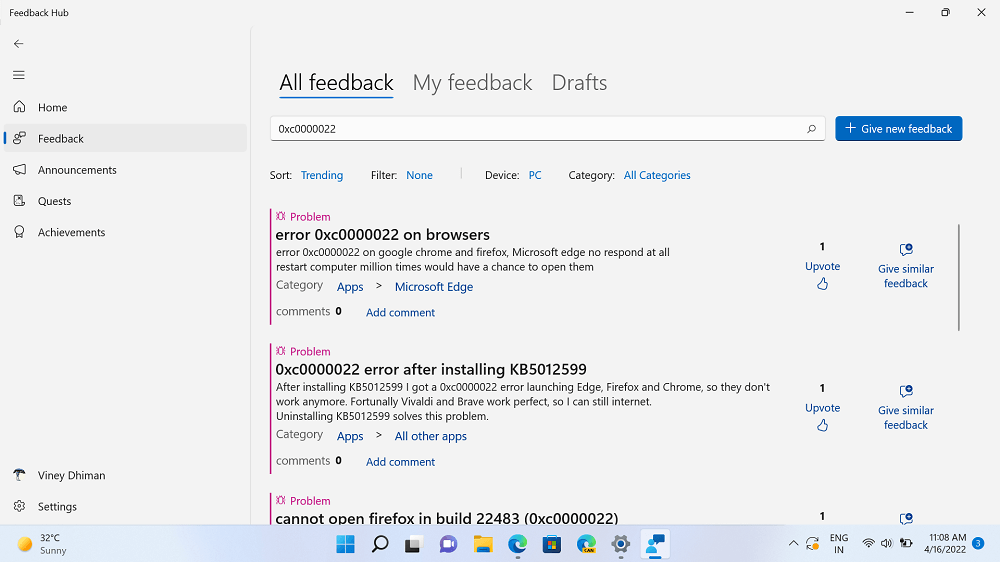Click Give new feedback button

[899, 129]
